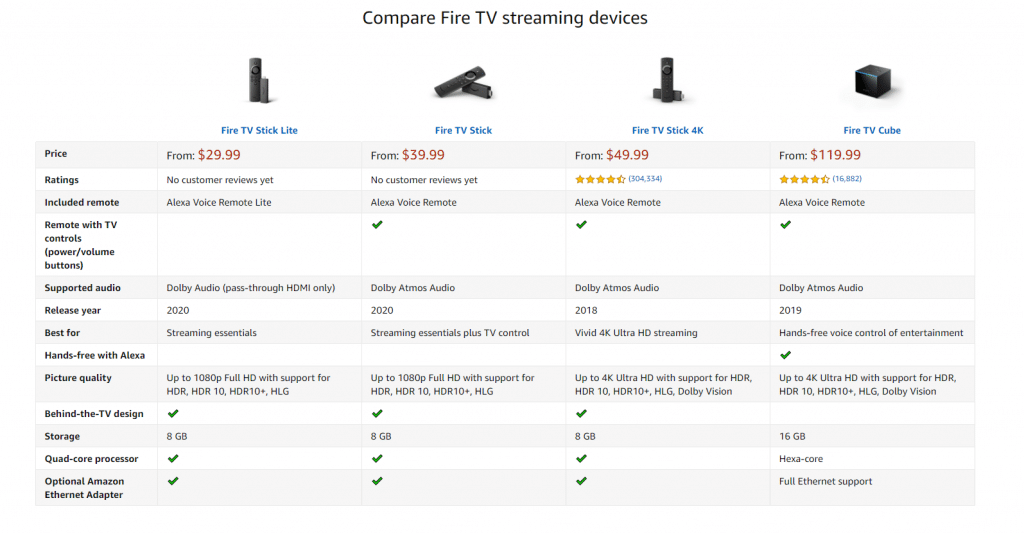Screen dimensions: 1024x534
Task: Select the Fire TV Stick Ethernet Adapter checkmark
Action: (377, 481)
